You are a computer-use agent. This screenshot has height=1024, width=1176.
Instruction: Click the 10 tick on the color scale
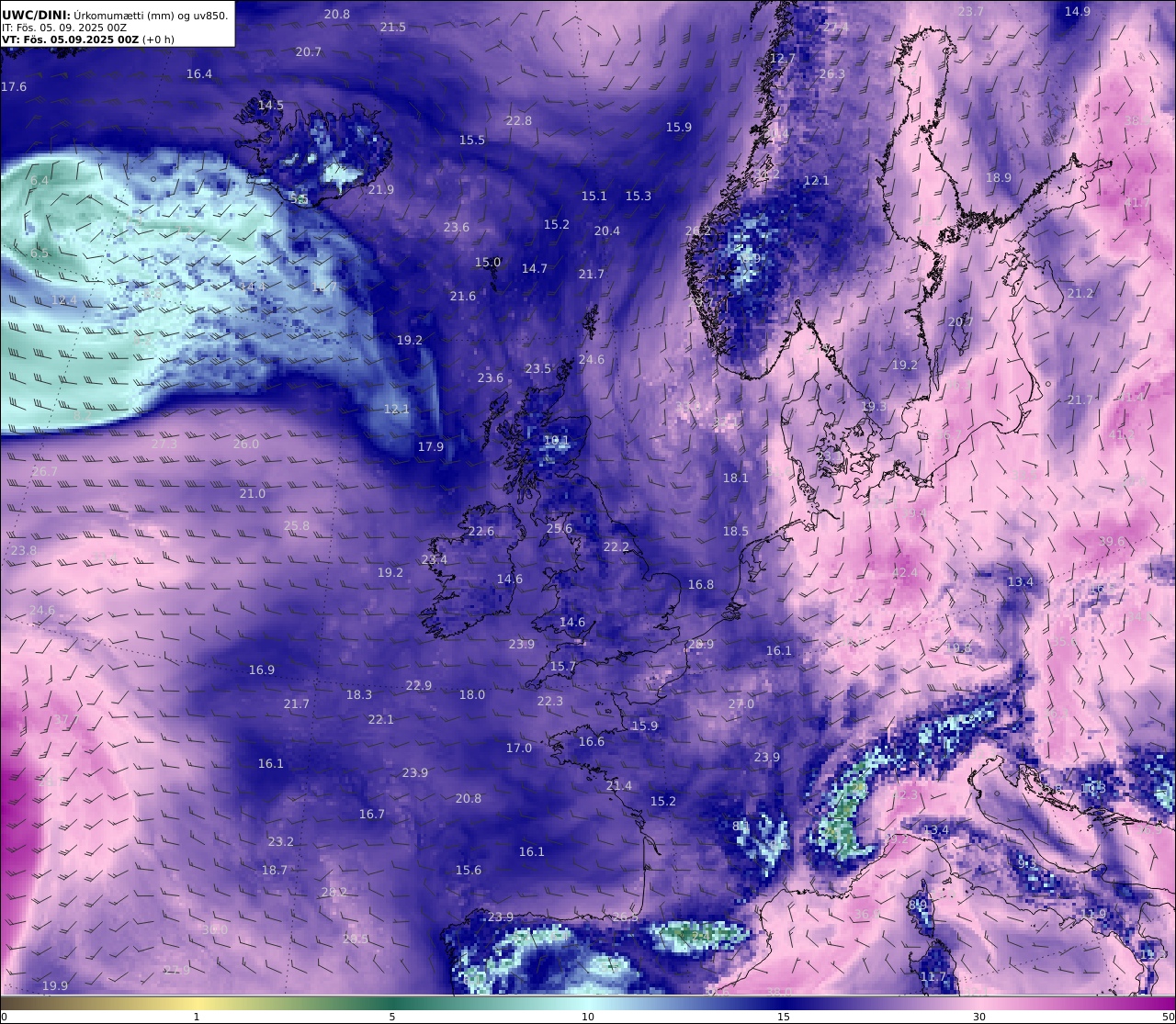[588, 1017]
